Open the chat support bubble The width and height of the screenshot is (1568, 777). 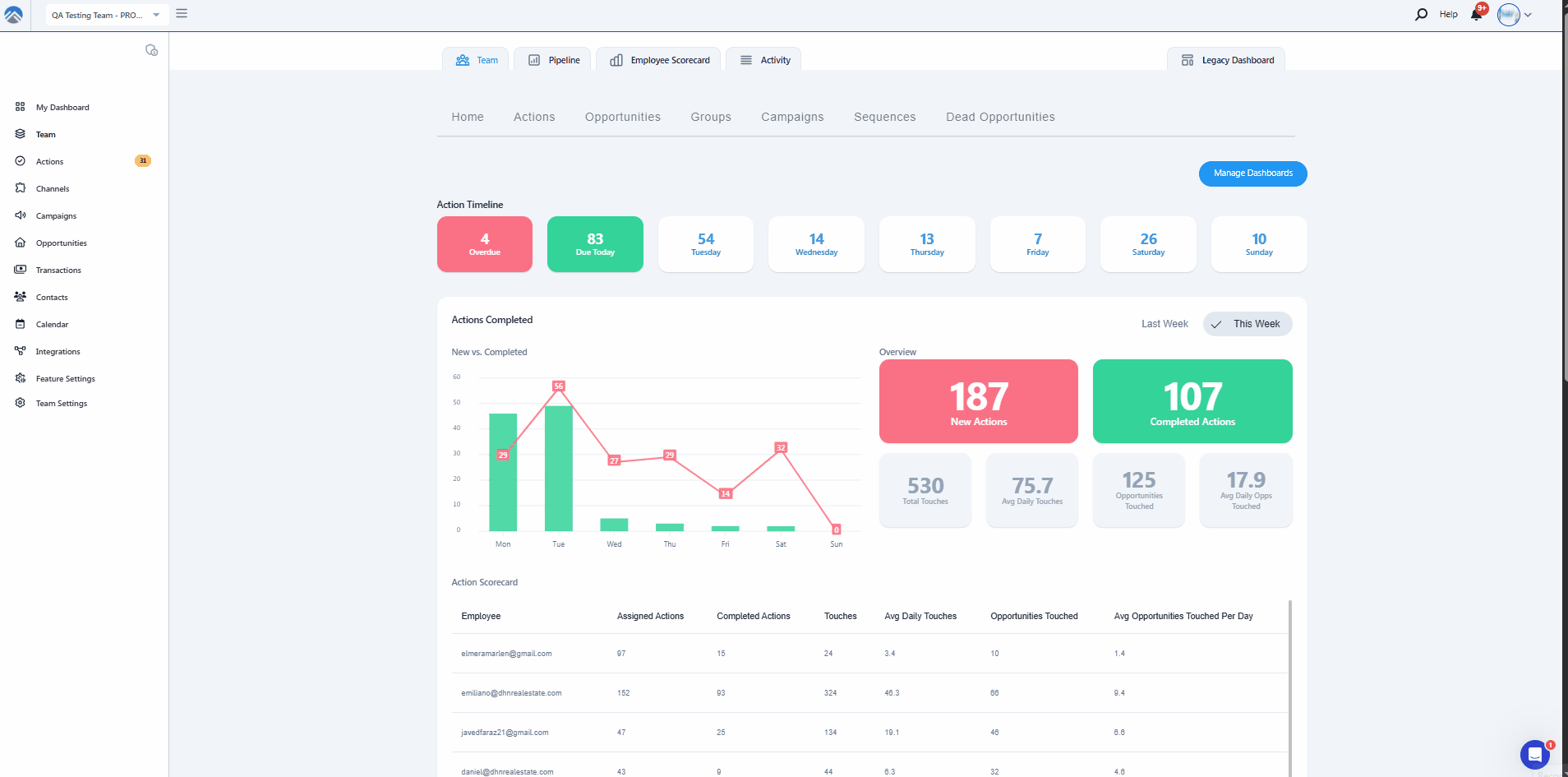coord(1534,753)
